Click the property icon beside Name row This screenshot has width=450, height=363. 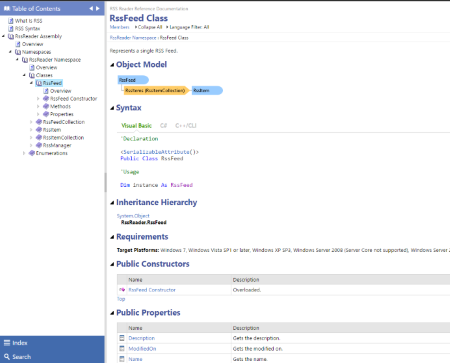coord(122,359)
